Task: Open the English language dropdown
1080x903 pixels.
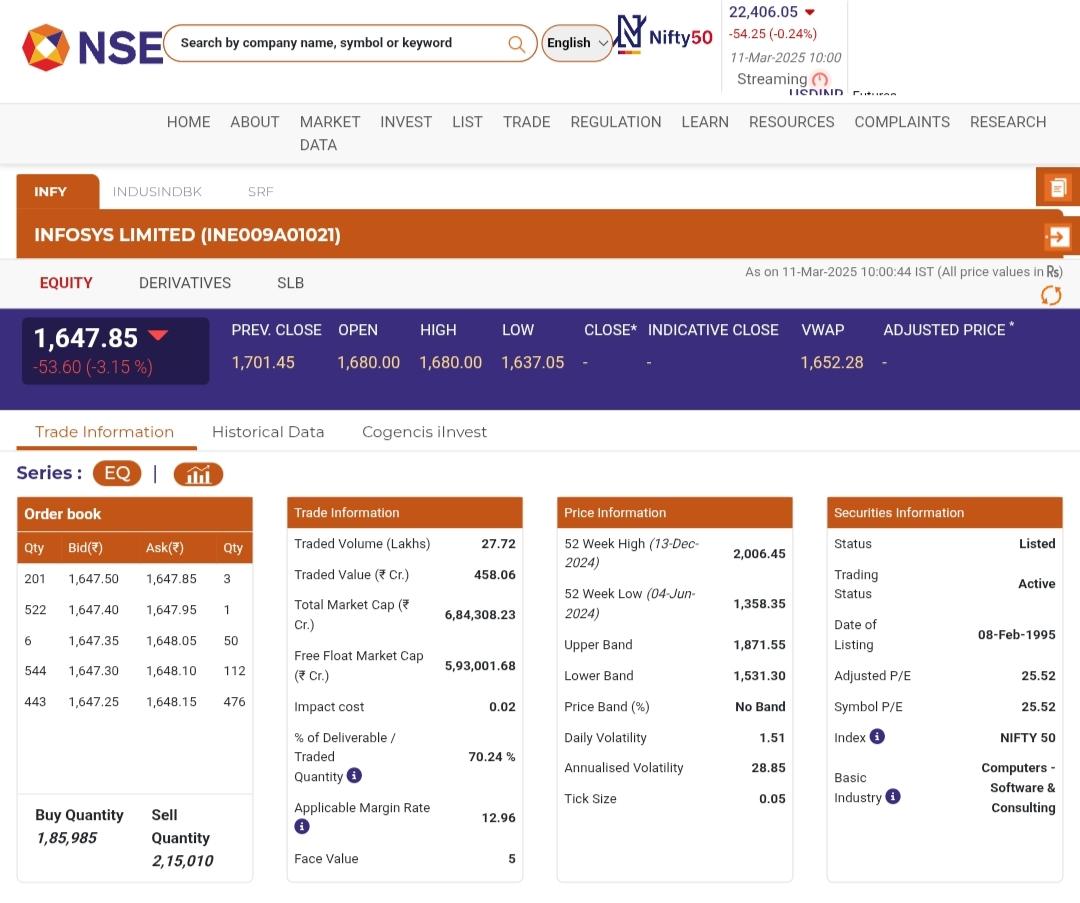Action: click(577, 43)
